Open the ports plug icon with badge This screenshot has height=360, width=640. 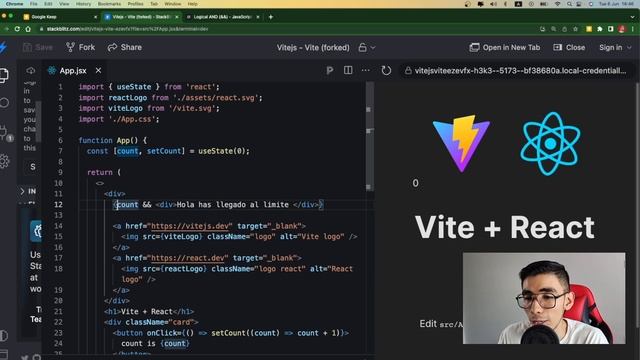tap(5, 133)
